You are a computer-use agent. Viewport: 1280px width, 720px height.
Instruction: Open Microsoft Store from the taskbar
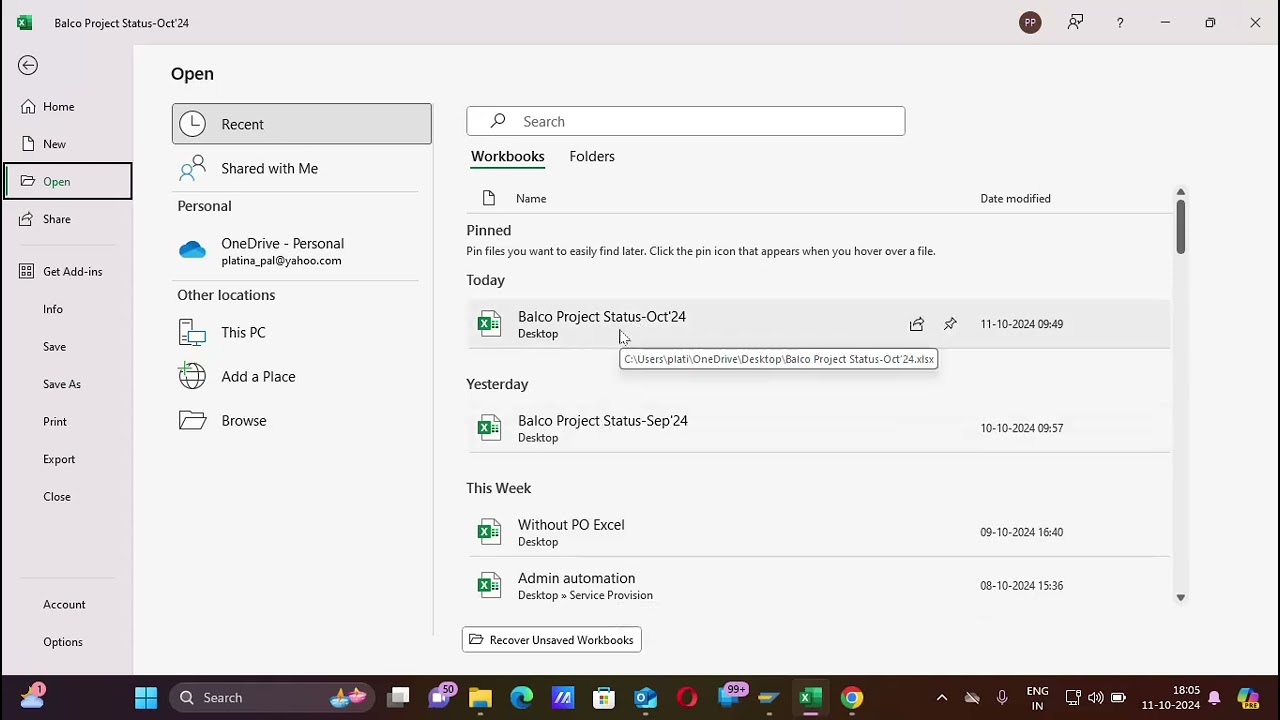(604, 698)
